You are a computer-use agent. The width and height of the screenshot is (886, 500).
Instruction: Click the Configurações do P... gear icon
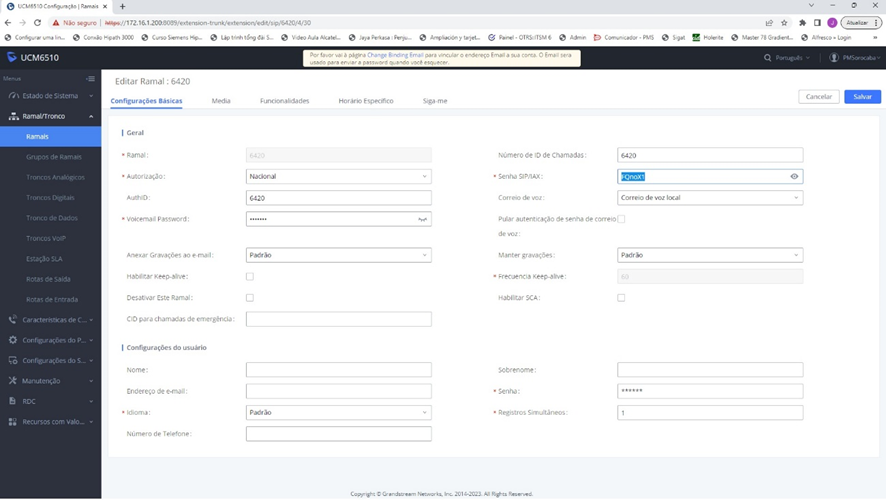13,340
